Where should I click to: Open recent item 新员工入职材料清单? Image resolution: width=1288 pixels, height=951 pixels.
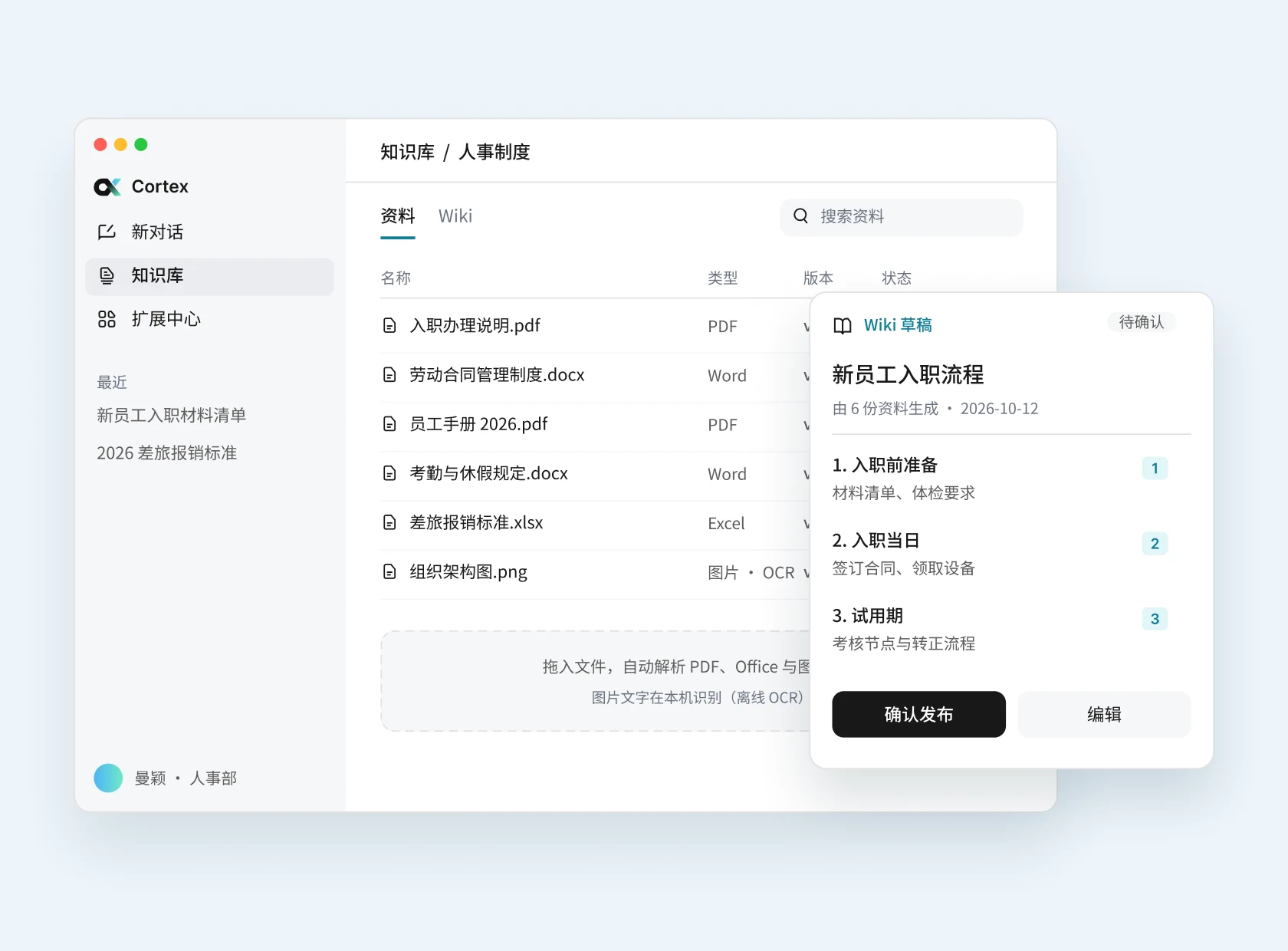[171, 415]
